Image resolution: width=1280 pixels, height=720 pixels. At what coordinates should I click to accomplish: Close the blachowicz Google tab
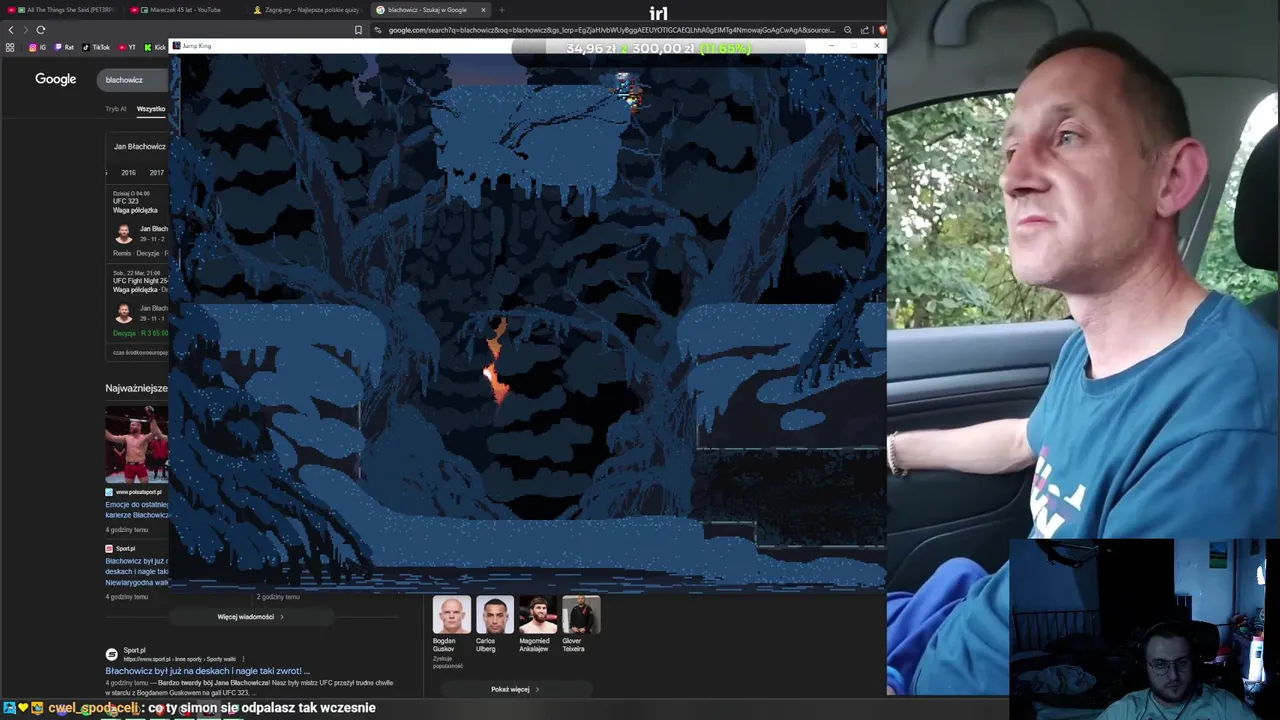click(483, 10)
